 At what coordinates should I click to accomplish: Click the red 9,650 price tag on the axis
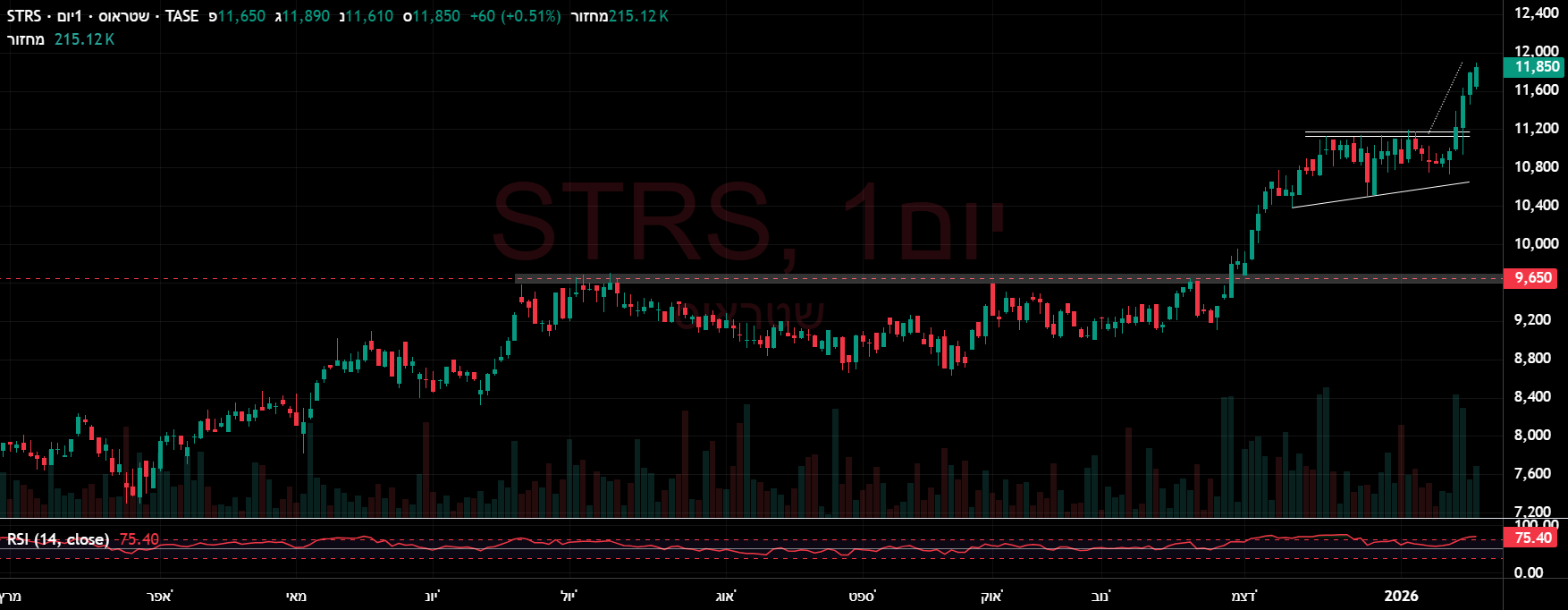(x=1531, y=278)
